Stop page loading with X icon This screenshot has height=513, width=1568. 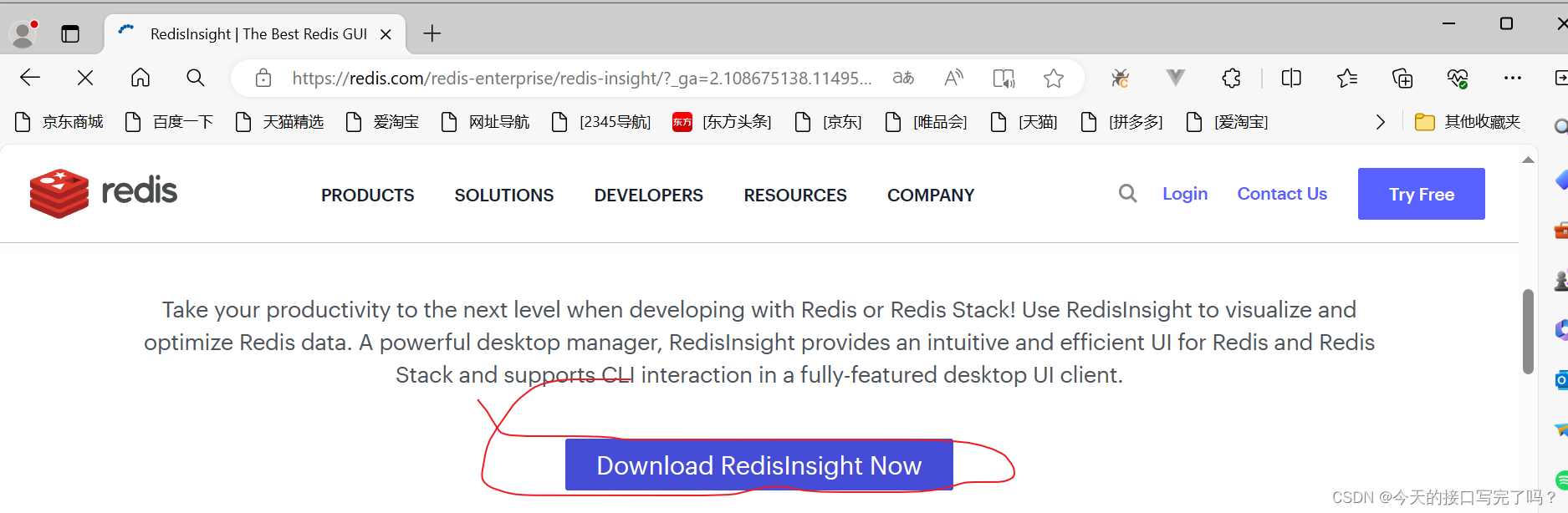85,78
